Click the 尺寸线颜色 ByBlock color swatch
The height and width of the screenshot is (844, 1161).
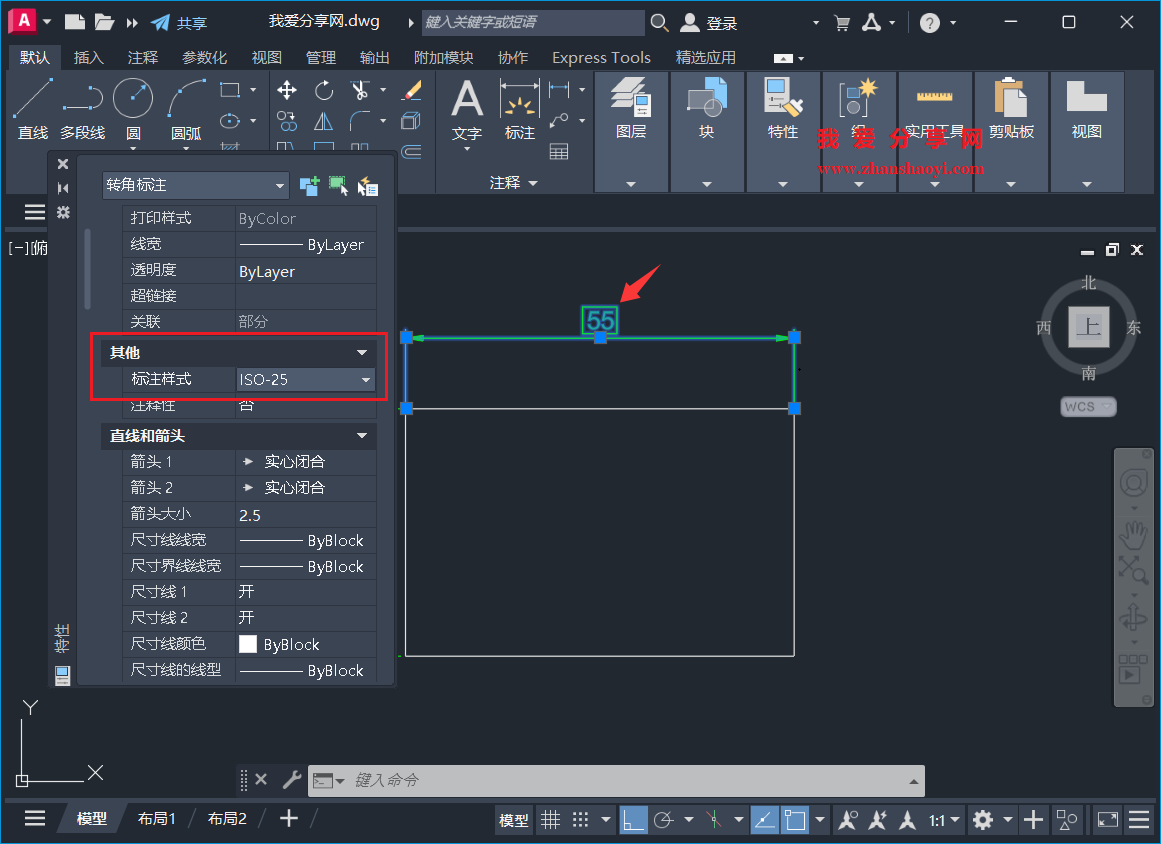click(247, 644)
